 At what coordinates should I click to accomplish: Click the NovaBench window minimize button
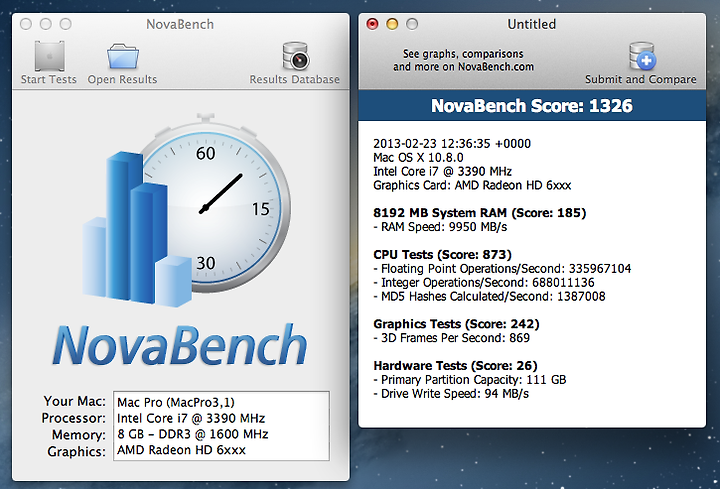[x=46, y=24]
